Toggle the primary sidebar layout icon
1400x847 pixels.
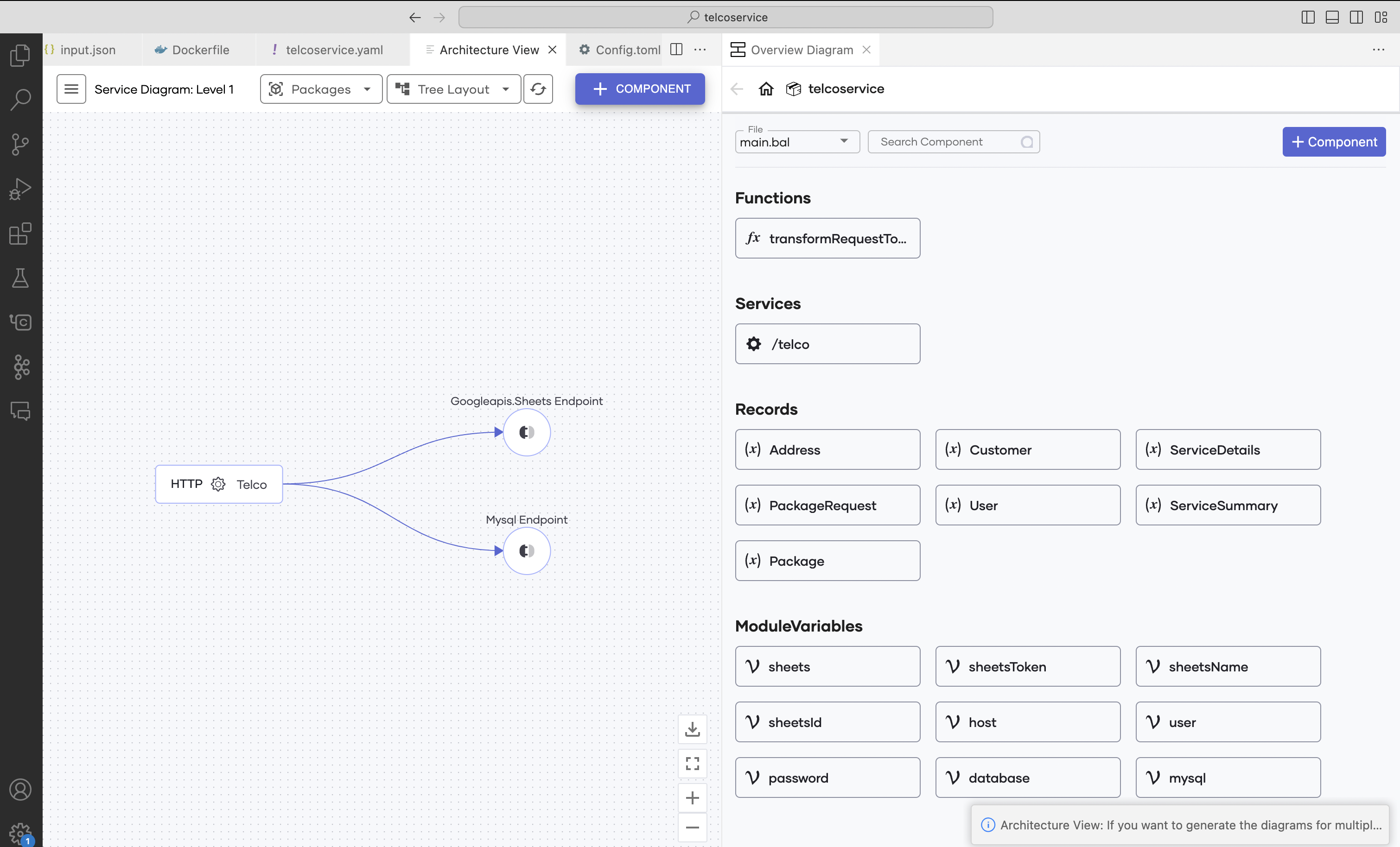click(x=1307, y=17)
